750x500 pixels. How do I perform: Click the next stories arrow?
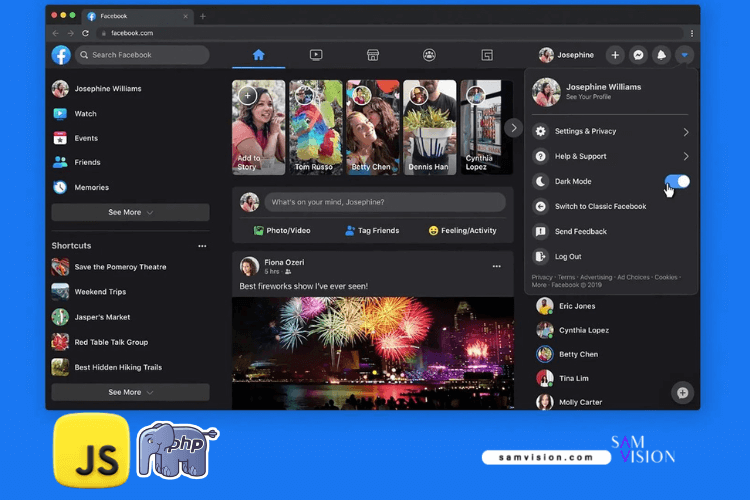[514, 128]
